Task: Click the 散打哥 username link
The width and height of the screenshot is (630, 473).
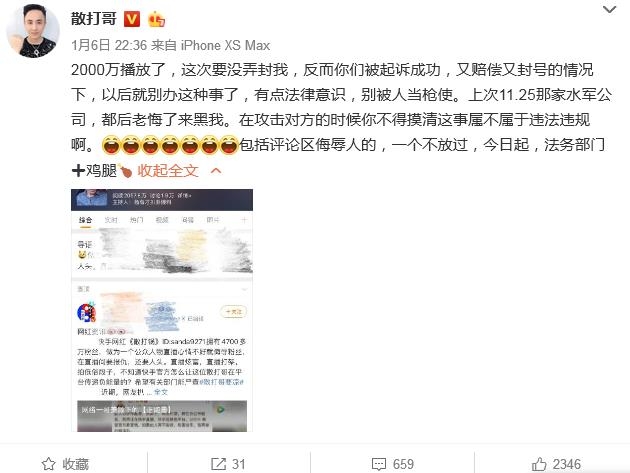Action: (94, 18)
